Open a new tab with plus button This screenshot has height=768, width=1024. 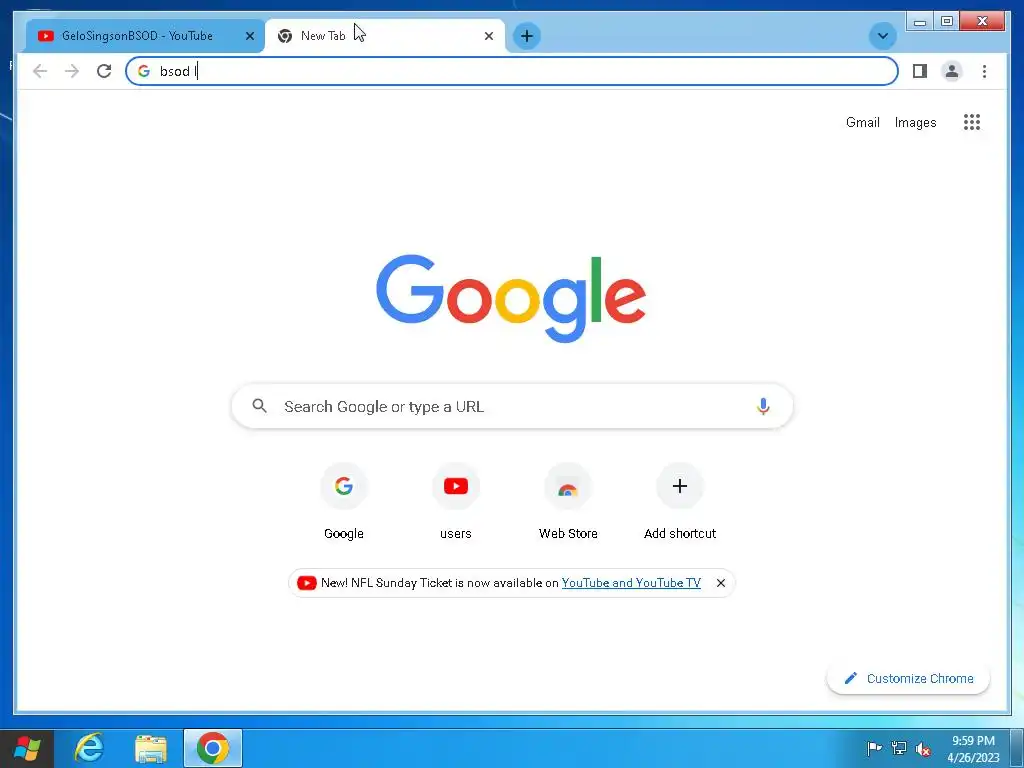526,36
